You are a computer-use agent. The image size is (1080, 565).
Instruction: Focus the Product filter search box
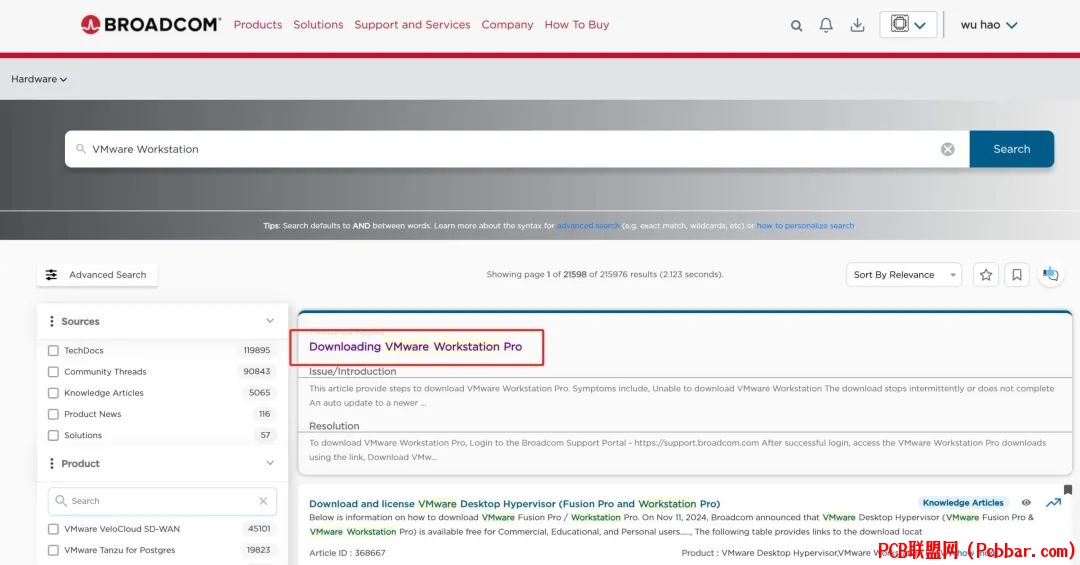click(x=163, y=501)
